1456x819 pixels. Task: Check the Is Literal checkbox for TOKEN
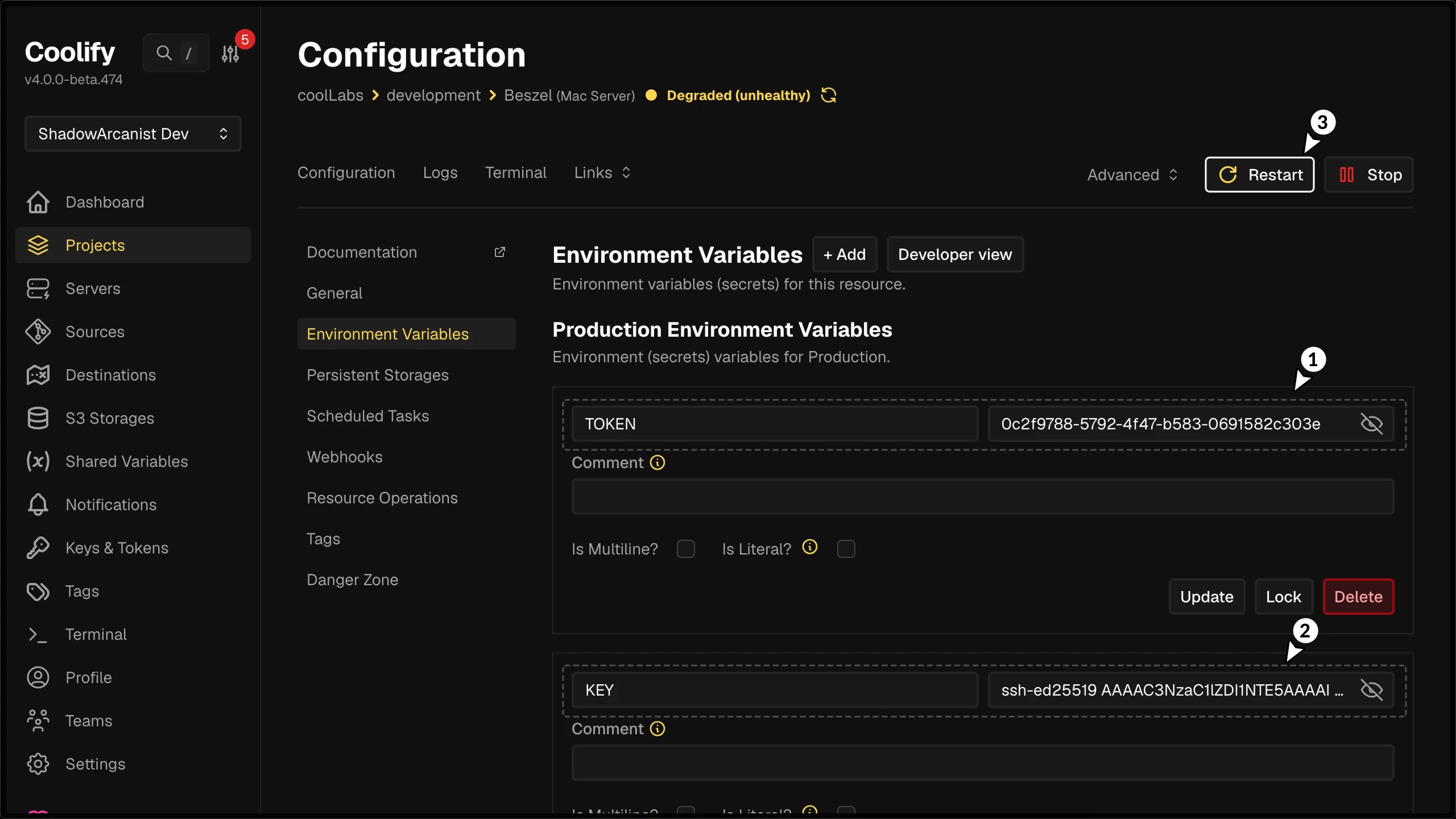tap(846, 549)
